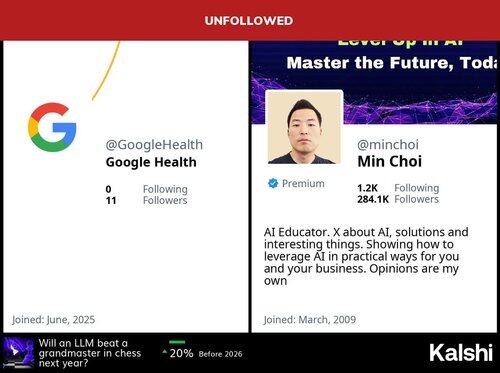
Task: Click the Premium label text
Action: tap(303, 183)
